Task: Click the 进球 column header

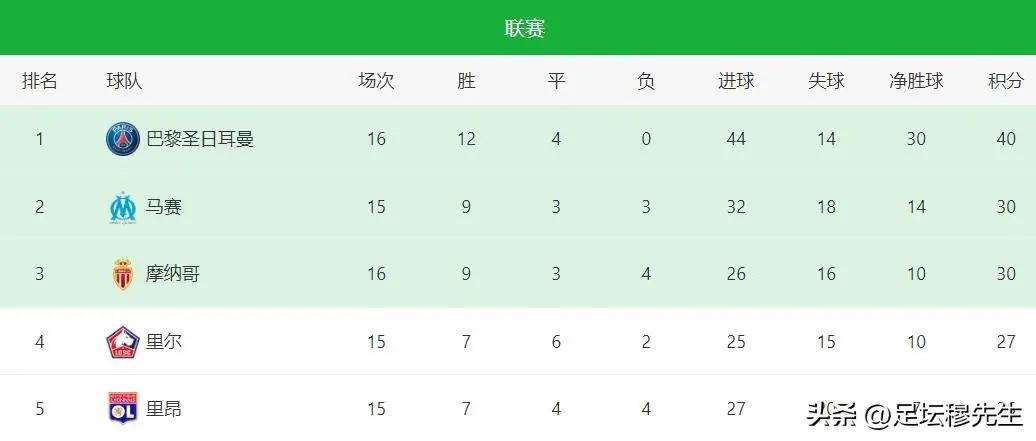Action: (x=736, y=81)
